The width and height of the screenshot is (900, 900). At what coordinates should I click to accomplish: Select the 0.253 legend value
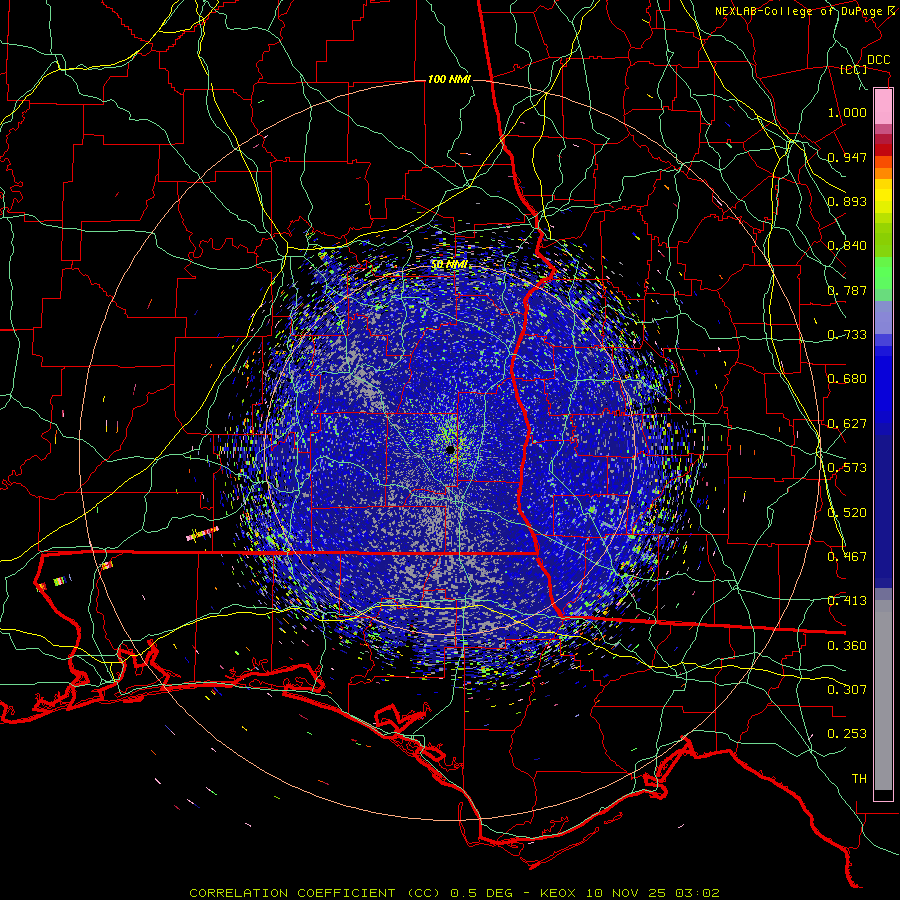[847, 734]
